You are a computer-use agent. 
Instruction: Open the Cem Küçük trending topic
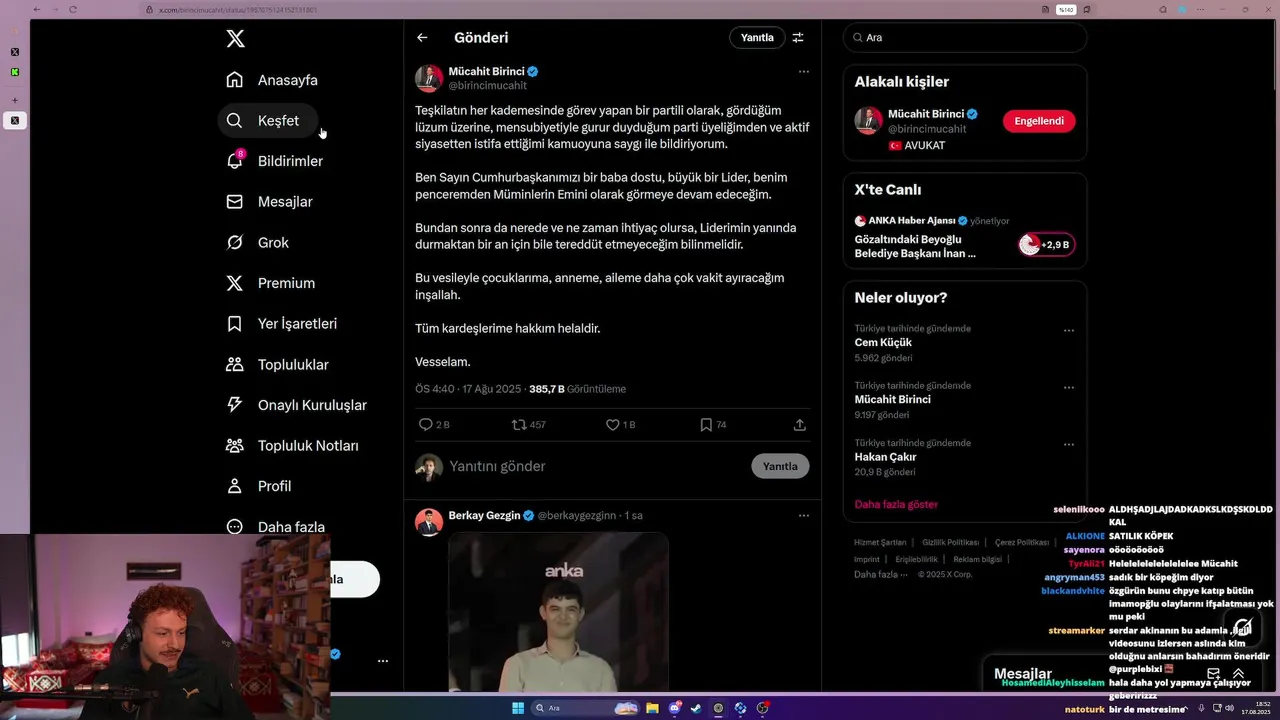(x=883, y=343)
